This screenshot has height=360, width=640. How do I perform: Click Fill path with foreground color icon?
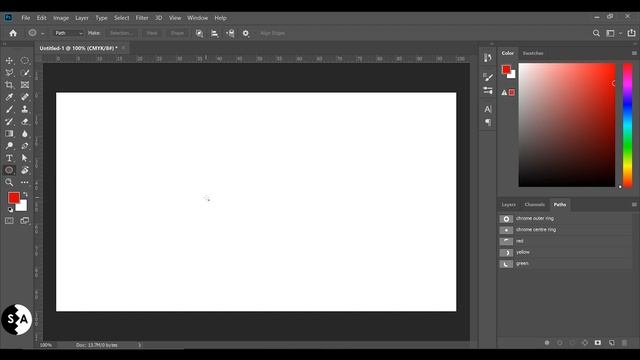(547, 343)
